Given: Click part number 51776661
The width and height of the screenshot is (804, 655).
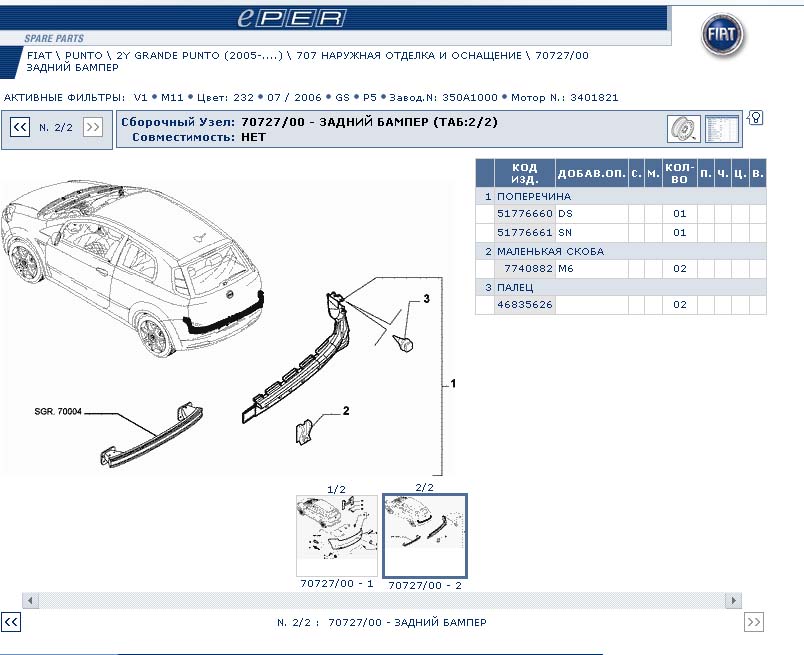Looking at the screenshot, I should (x=524, y=233).
